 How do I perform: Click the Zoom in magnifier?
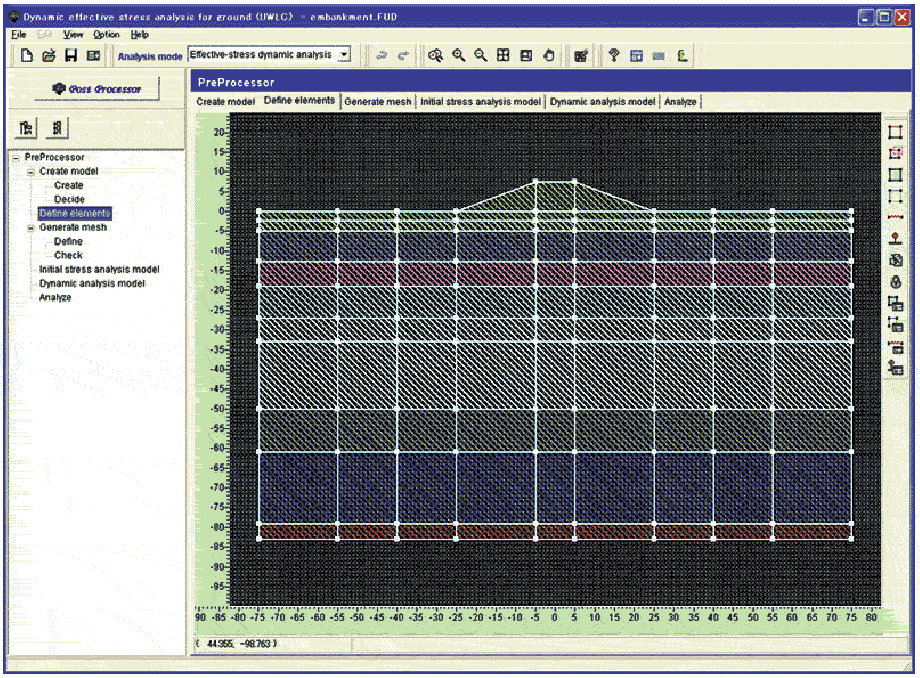coord(458,56)
